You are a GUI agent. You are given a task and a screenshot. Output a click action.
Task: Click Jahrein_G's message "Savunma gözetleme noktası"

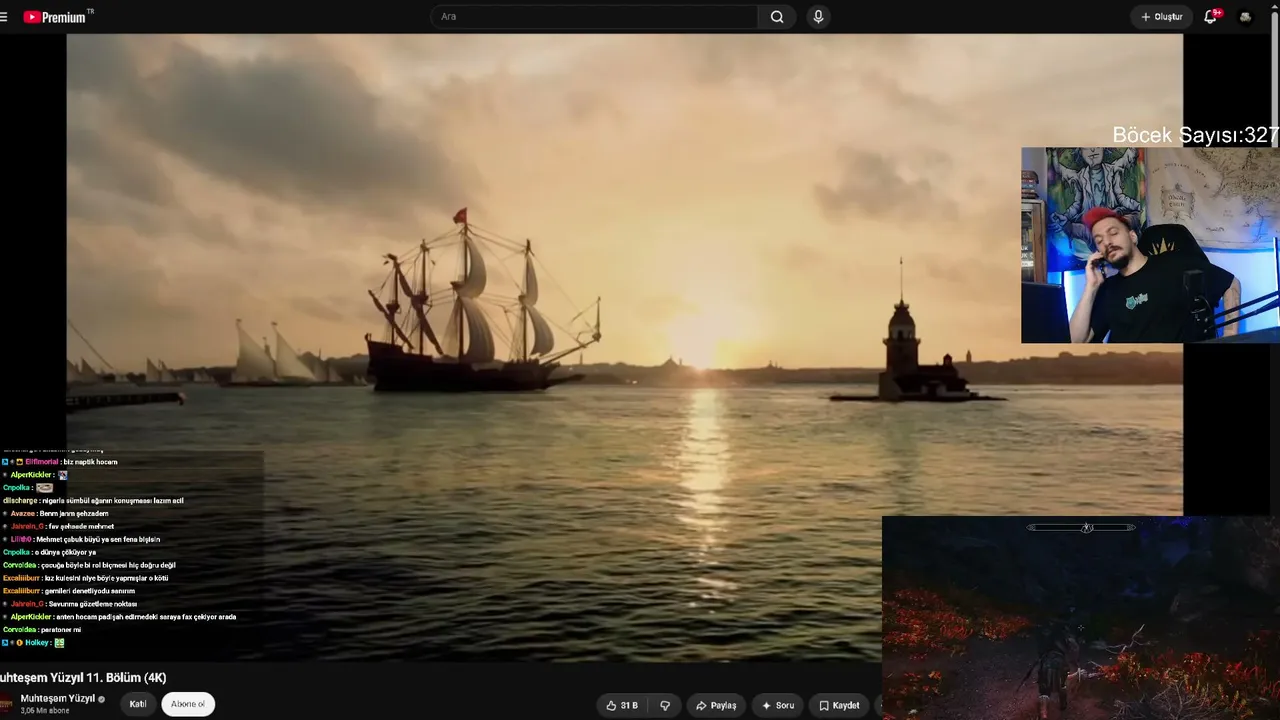click(93, 605)
